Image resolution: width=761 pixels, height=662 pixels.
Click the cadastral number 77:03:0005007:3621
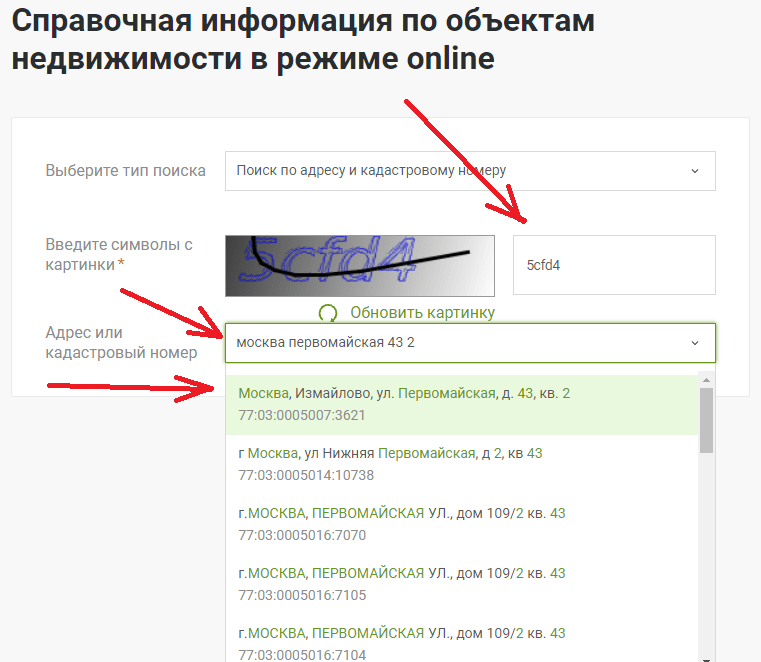click(x=301, y=415)
